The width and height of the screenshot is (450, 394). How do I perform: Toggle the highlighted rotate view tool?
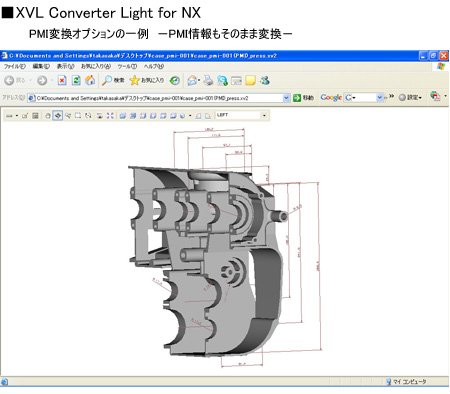pos(58,116)
